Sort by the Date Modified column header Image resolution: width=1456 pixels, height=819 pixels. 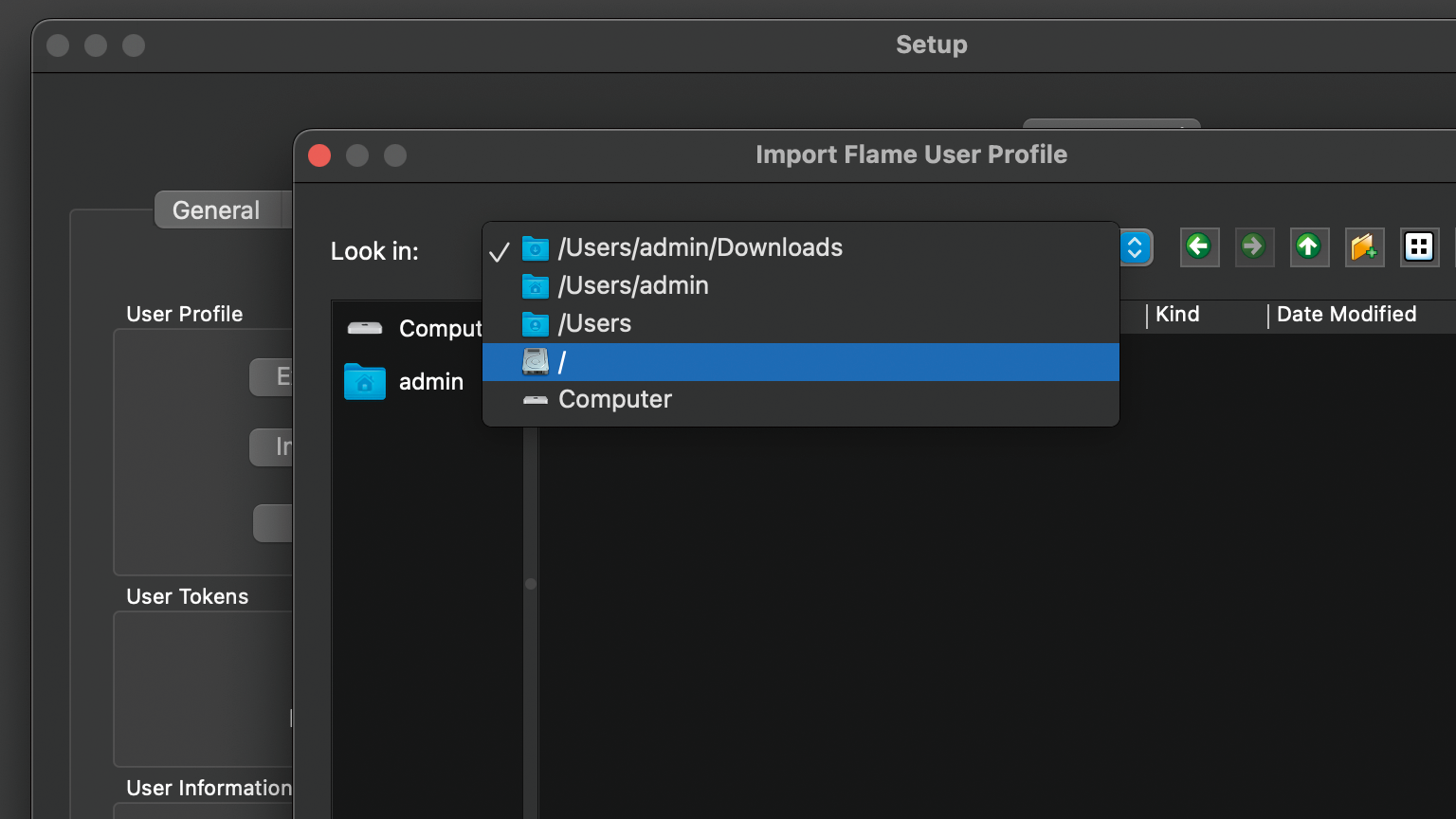[x=1346, y=315]
